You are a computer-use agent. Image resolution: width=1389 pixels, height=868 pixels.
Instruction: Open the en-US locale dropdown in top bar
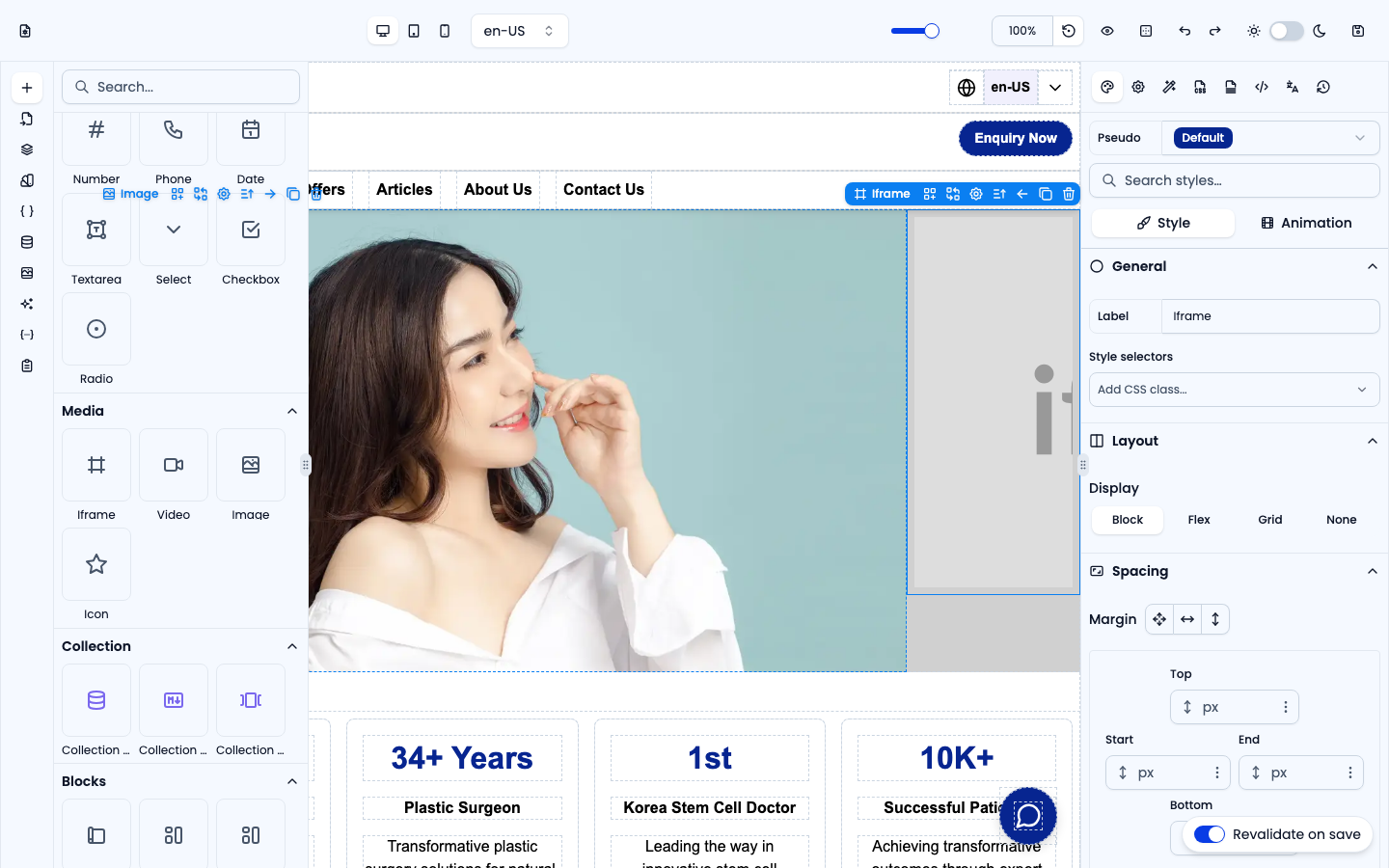520,31
